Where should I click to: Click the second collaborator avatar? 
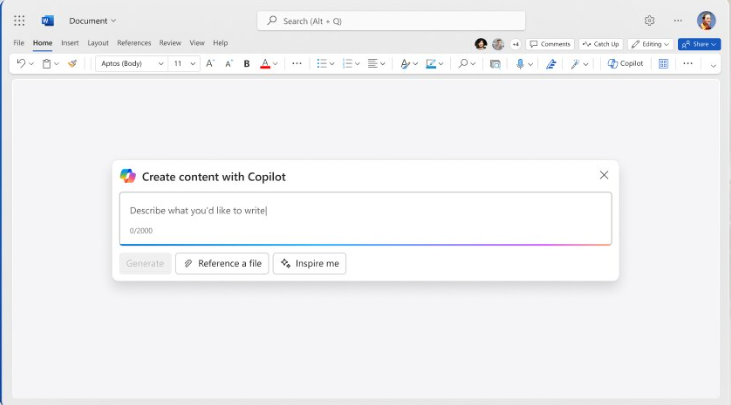tap(498, 44)
